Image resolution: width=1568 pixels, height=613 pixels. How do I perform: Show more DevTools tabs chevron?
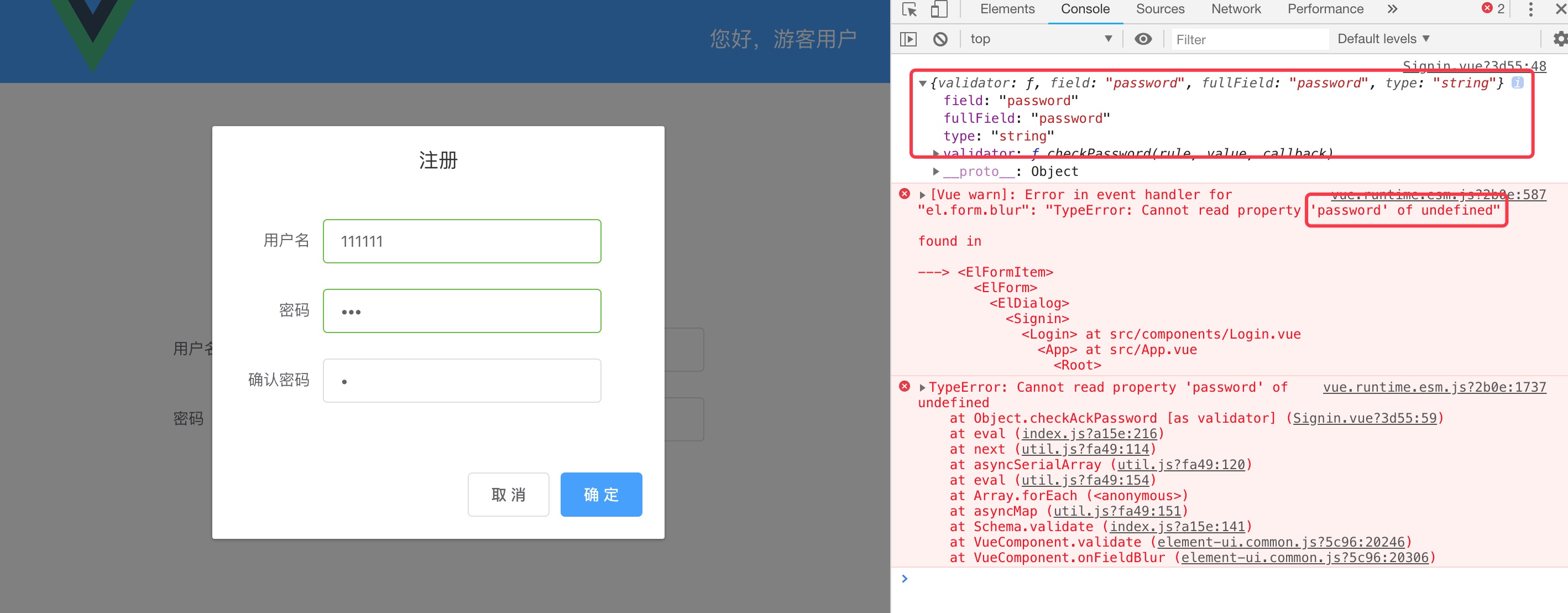pos(1392,9)
